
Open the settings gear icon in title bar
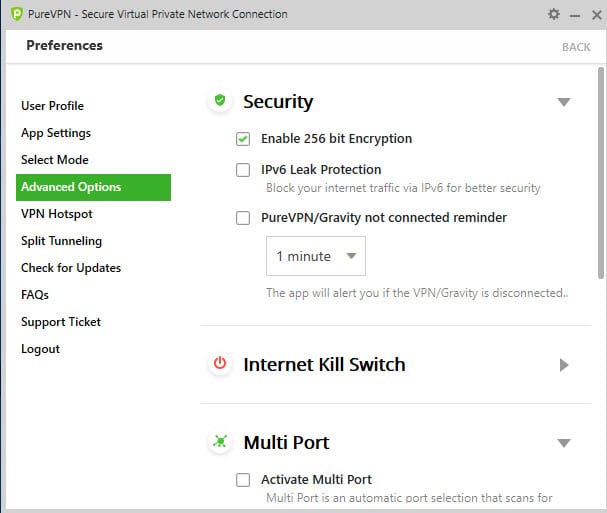pyautogui.click(x=555, y=14)
